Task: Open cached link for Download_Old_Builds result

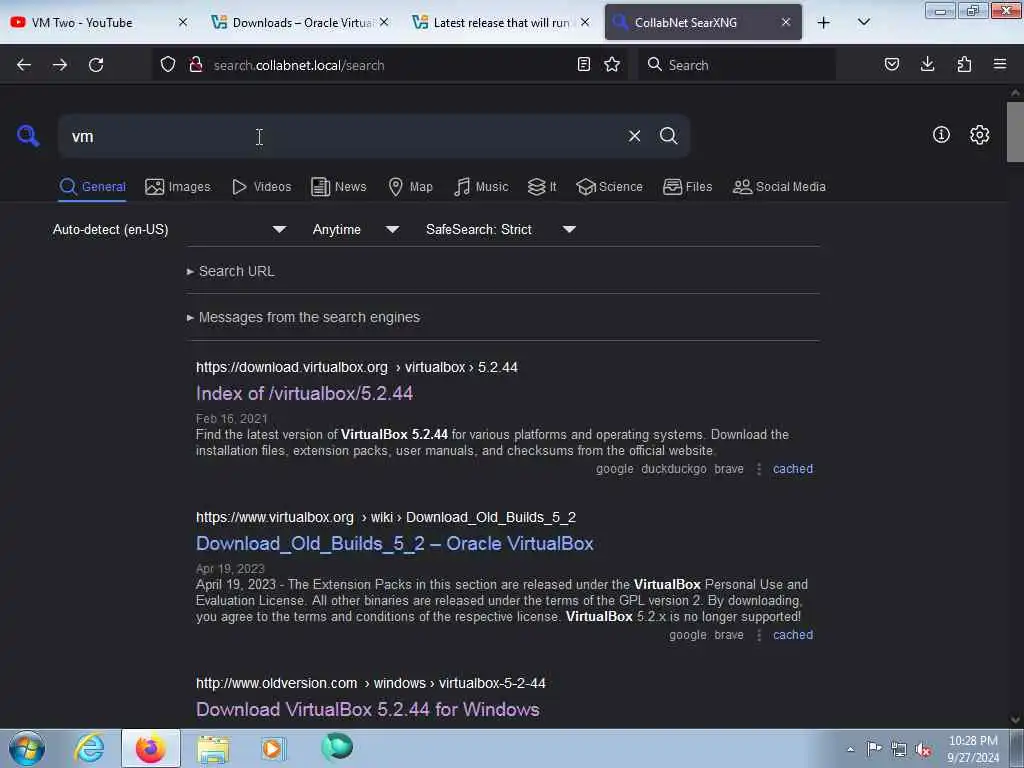Action: [x=793, y=635]
